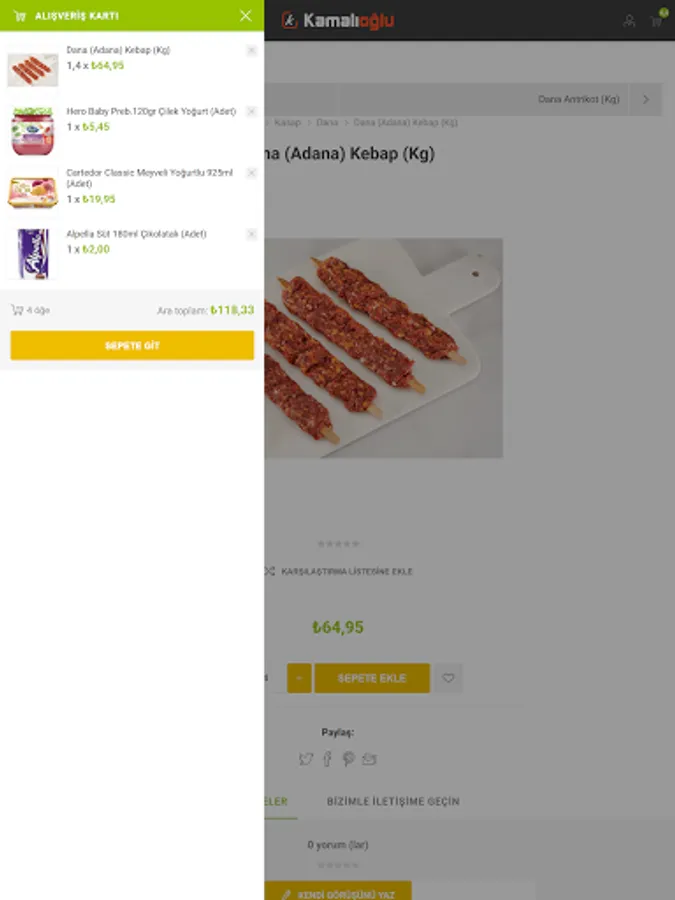675x900 pixels.
Task: Add product to favorites with heart icon
Action: (x=448, y=678)
